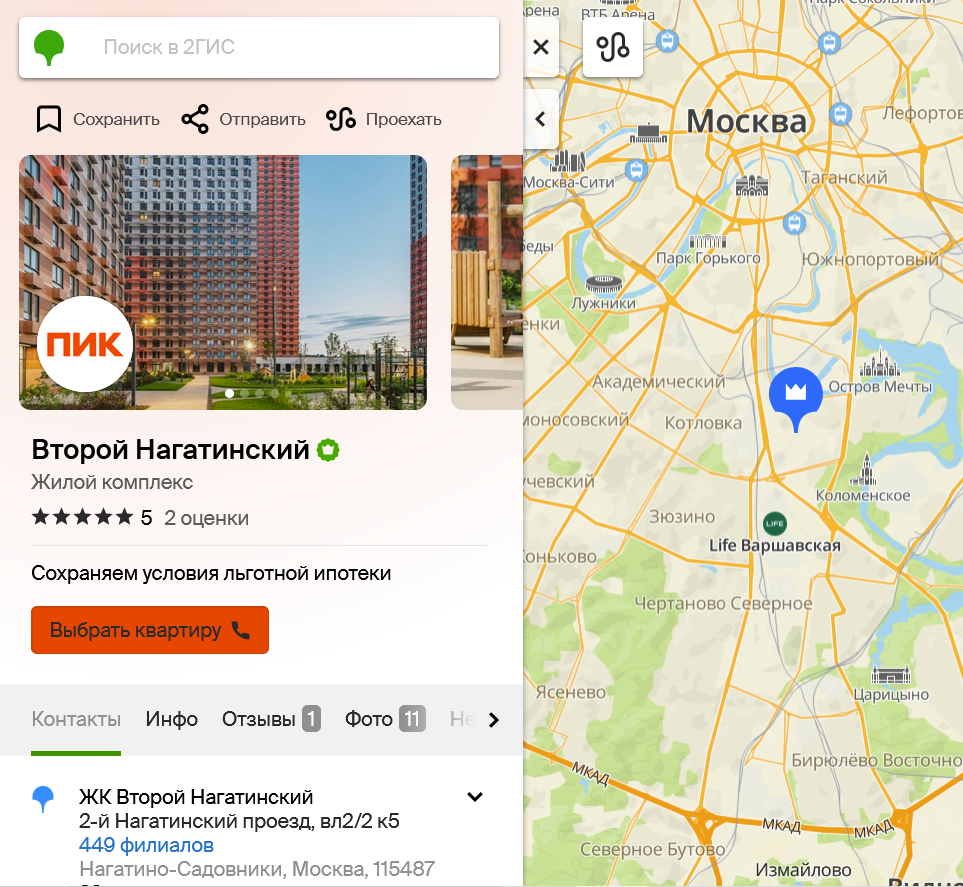Click the Измайлово label on the map
Screen dimensions: 963x887
(x=803, y=870)
